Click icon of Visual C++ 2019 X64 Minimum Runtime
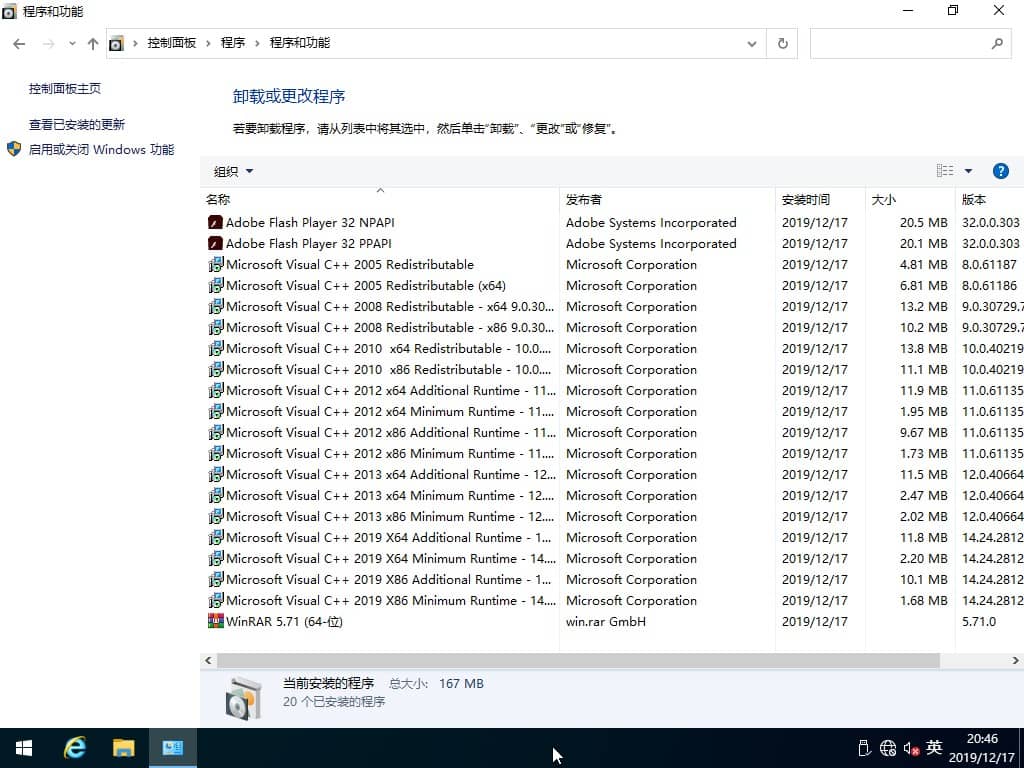 coord(215,558)
